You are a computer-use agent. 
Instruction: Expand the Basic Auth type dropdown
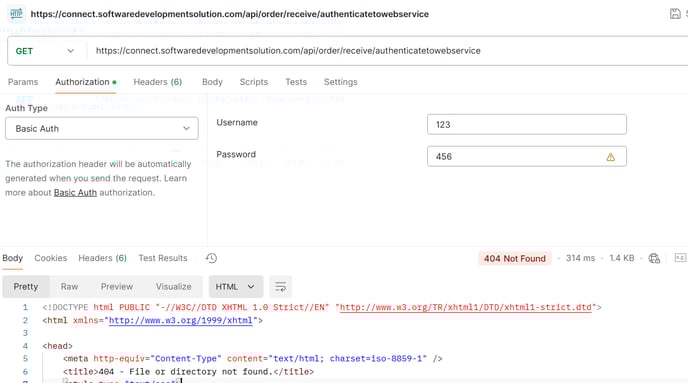tap(102, 129)
